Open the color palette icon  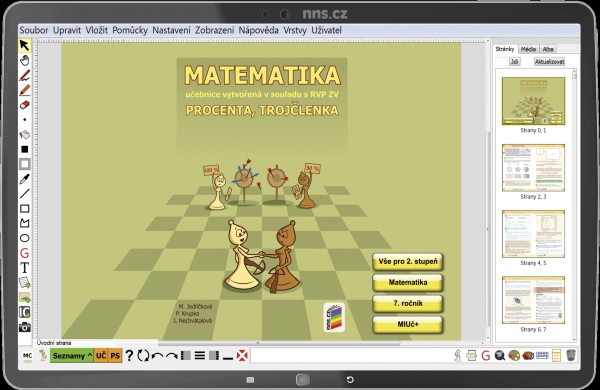coord(514,356)
